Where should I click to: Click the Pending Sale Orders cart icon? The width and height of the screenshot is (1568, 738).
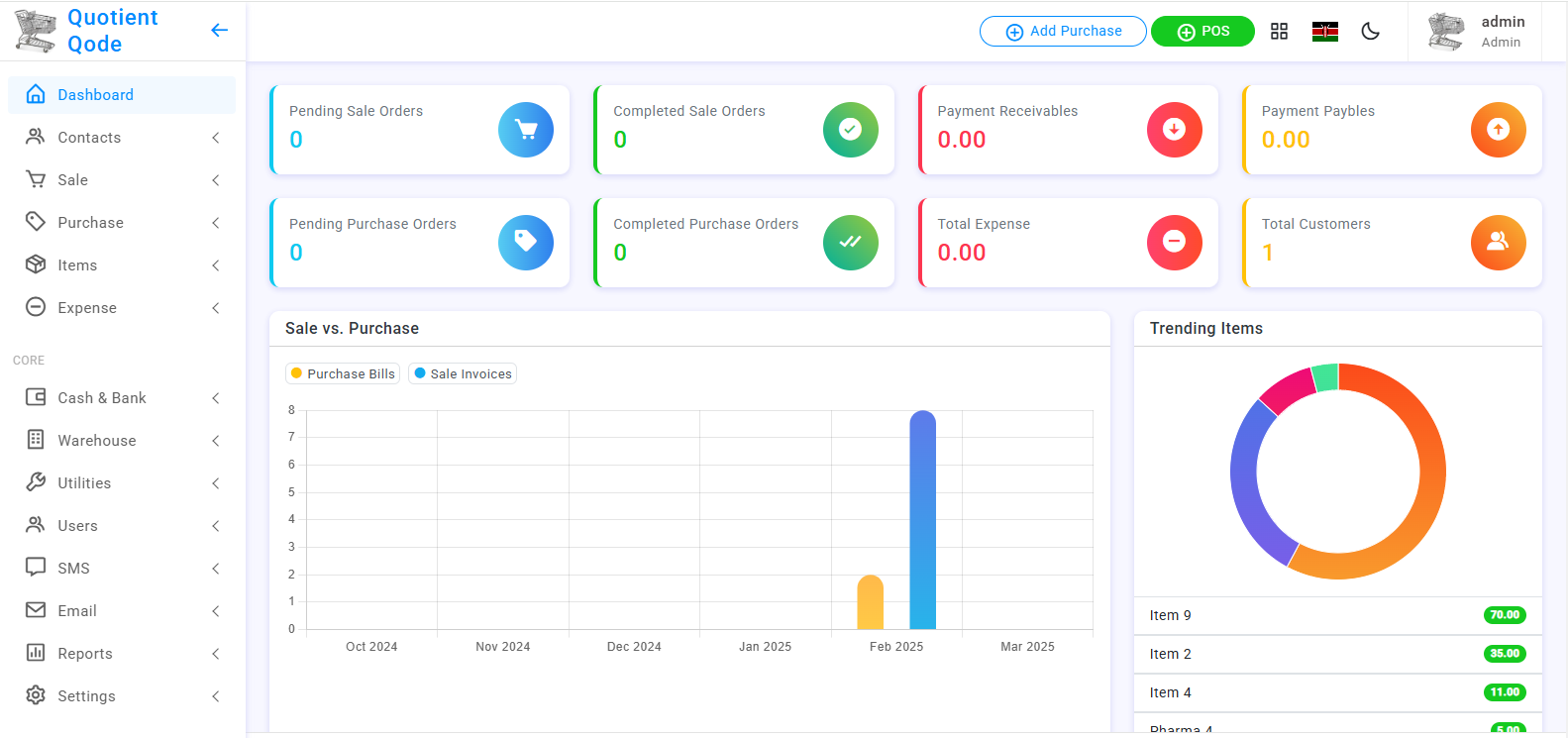(x=525, y=130)
